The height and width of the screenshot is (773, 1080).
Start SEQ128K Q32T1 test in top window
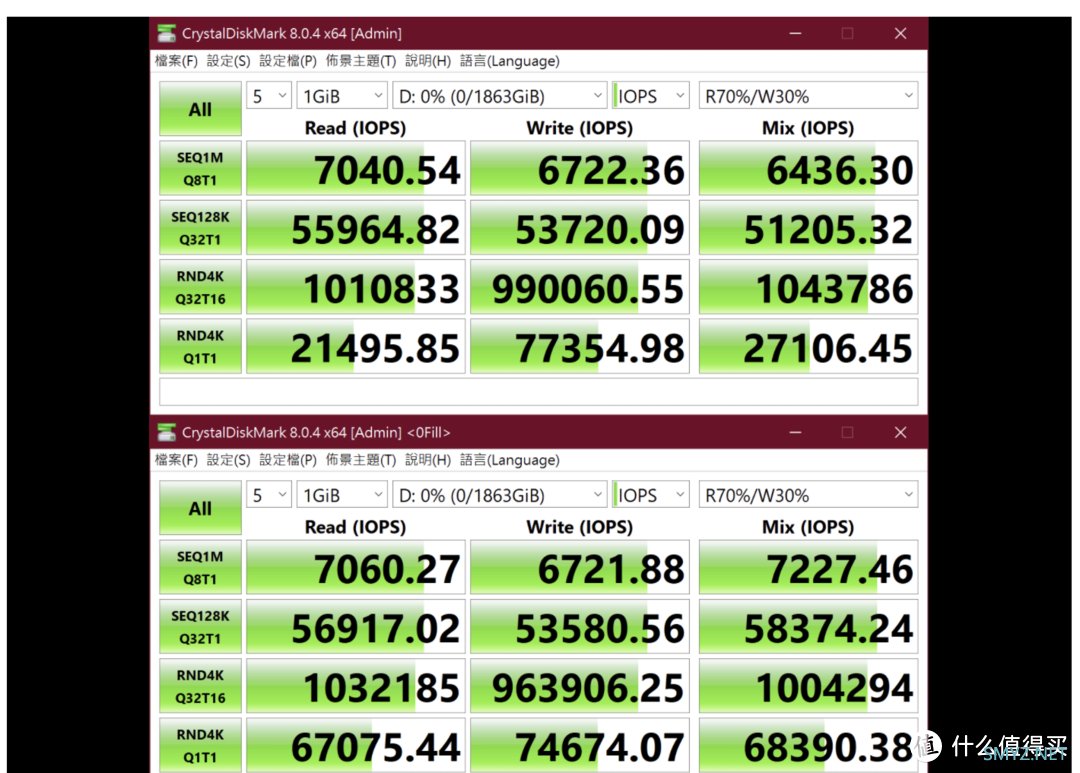[x=200, y=227]
